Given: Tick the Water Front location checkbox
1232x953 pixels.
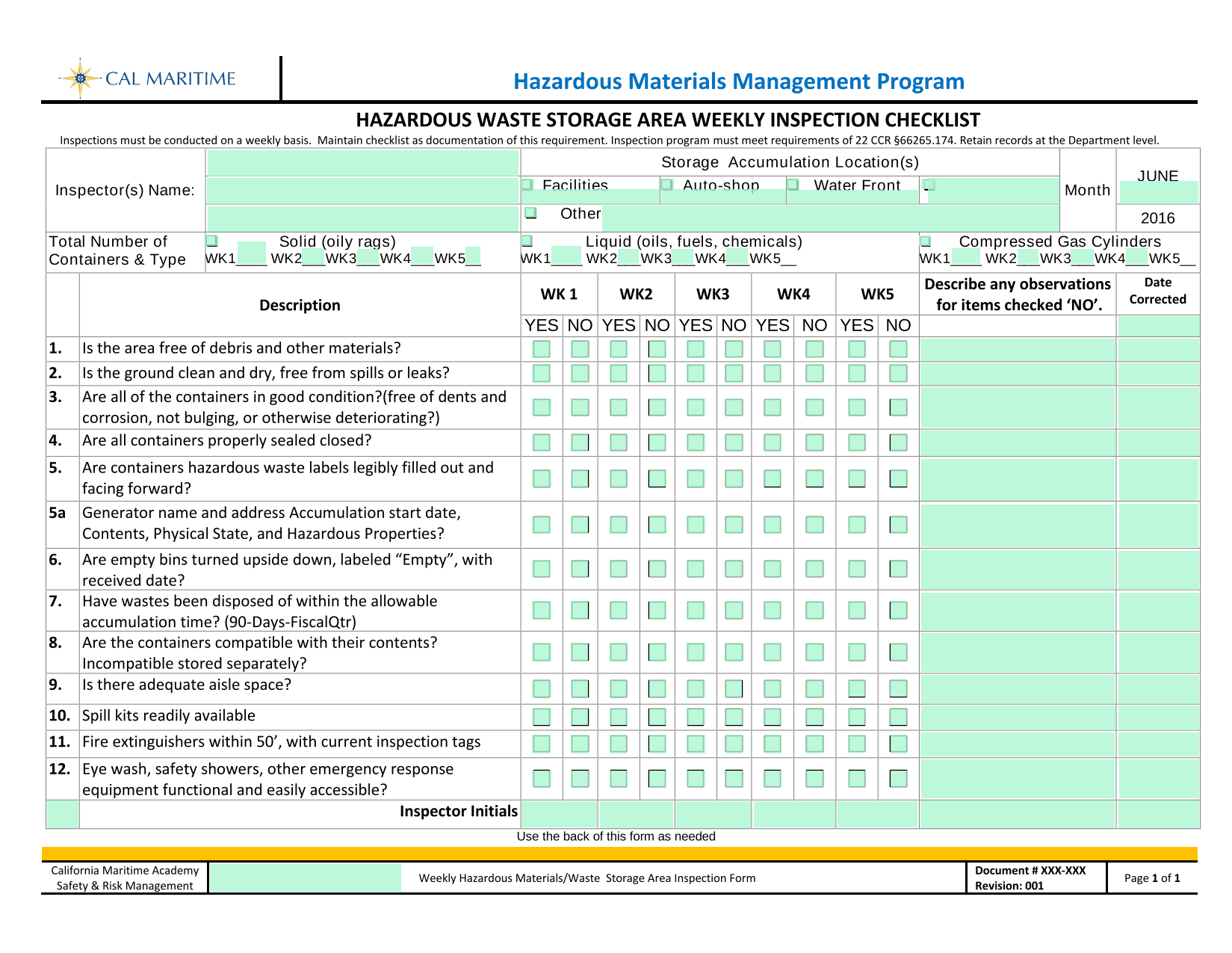Looking at the screenshot, I should click(793, 185).
